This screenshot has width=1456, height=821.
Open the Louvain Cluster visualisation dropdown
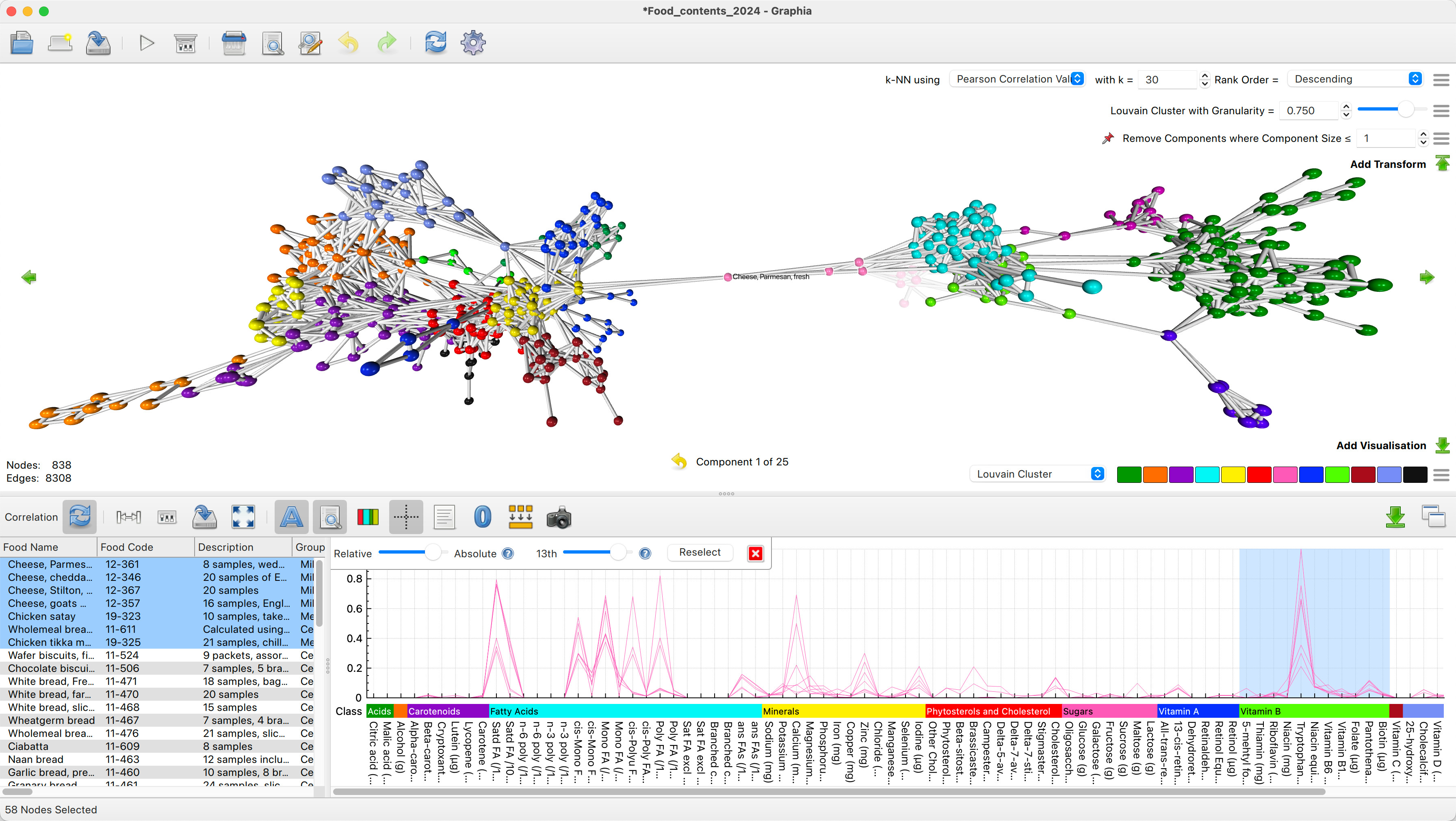click(1037, 474)
